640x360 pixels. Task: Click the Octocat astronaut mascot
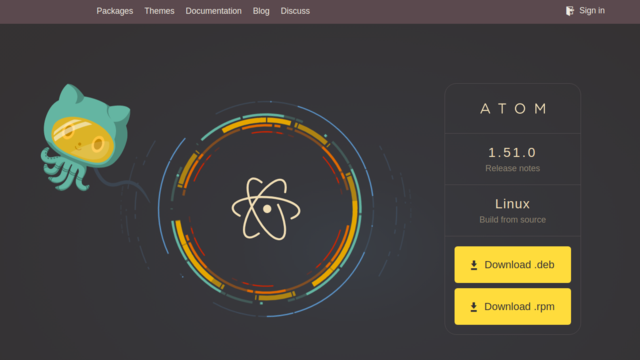point(86,138)
